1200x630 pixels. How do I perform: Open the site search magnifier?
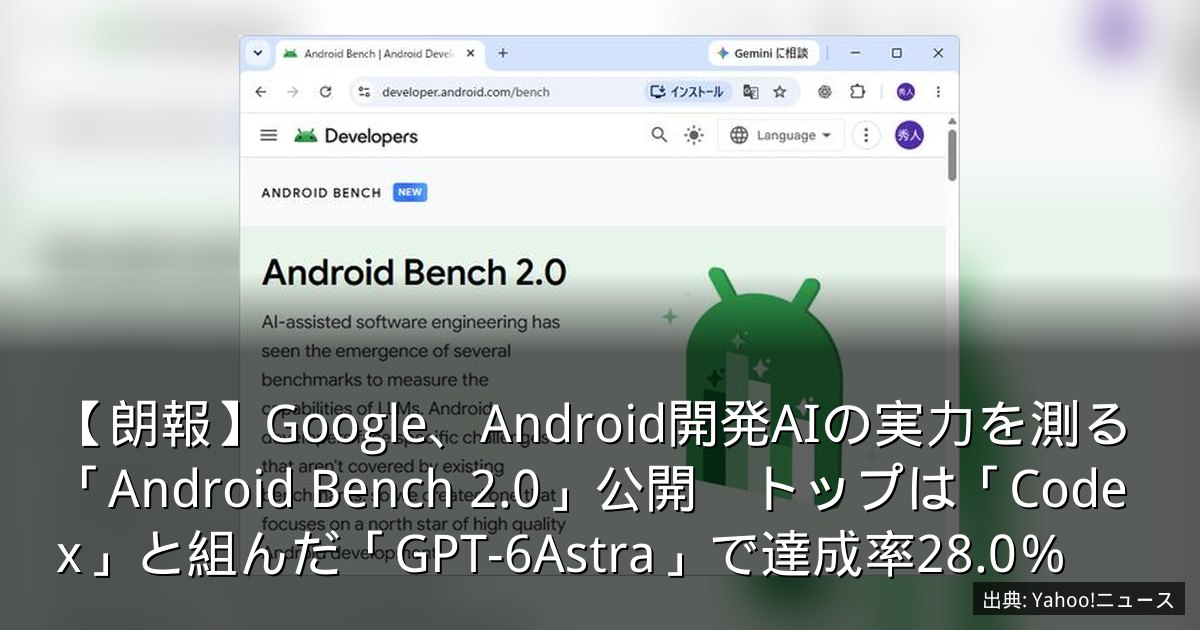coord(659,135)
